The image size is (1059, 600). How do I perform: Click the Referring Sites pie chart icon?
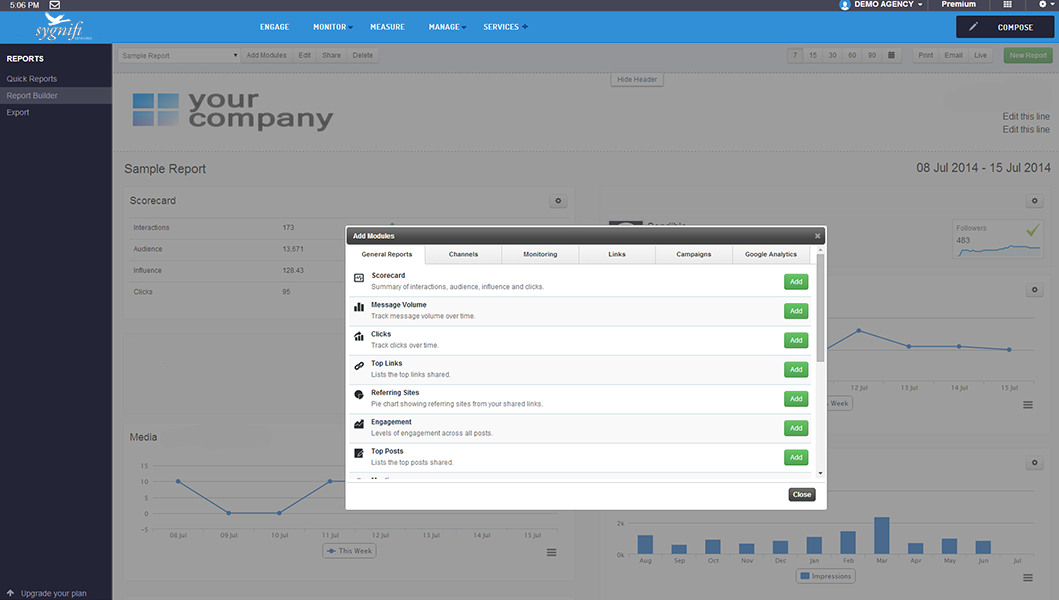click(x=359, y=395)
